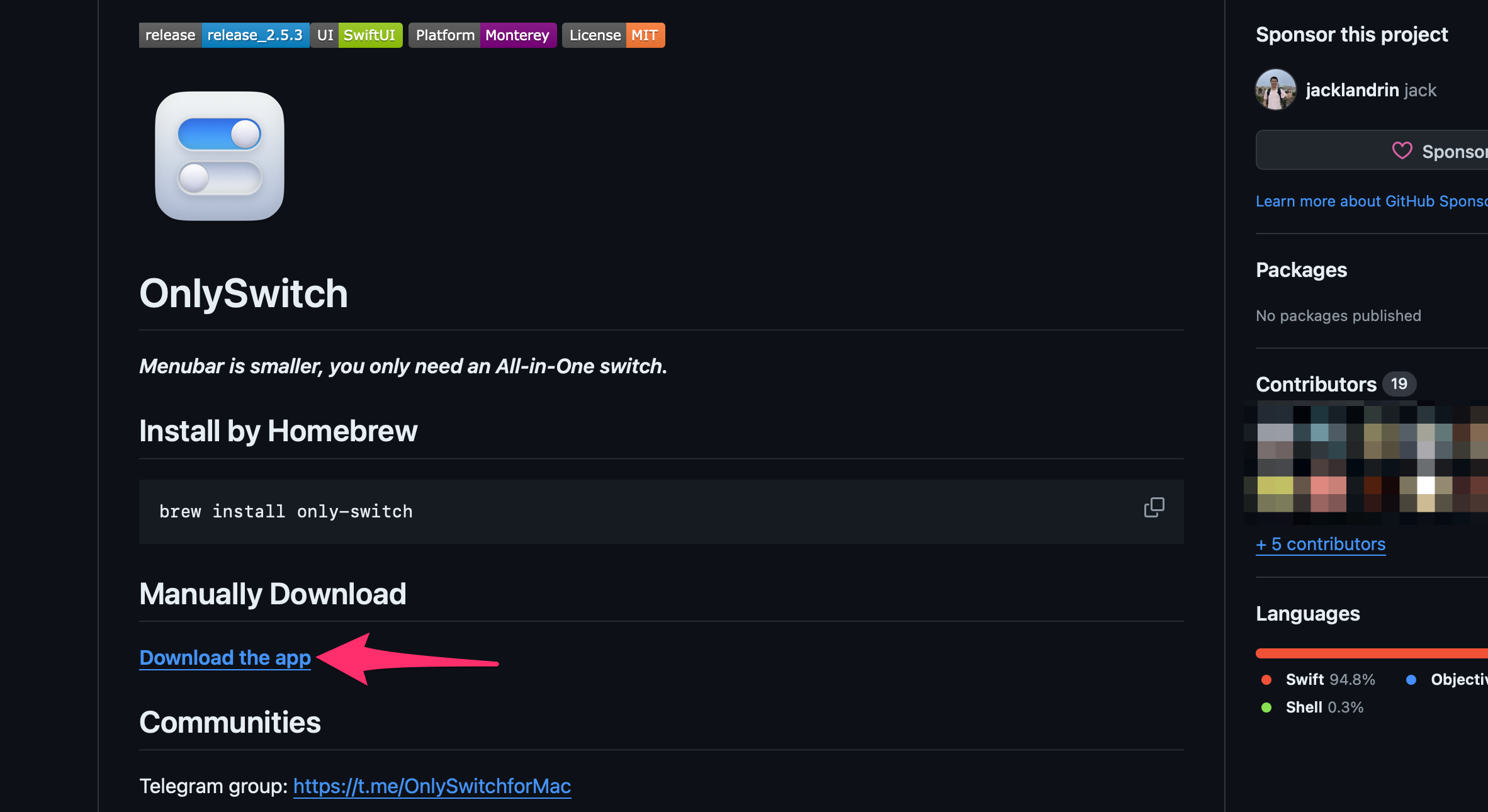Viewport: 1488px width, 812px height.
Task: Click the Shell 0.3% language entry
Action: (1313, 708)
